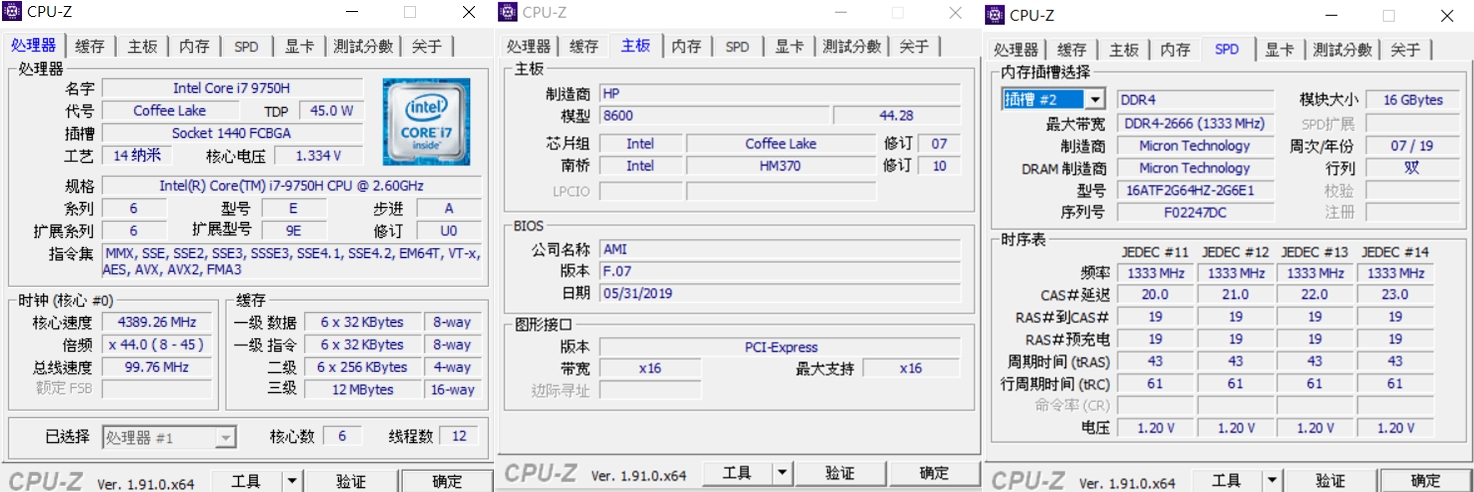This screenshot has width=1474, height=492.
Task: Click the 22.0 CAS latency value
Action: (1314, 295)
